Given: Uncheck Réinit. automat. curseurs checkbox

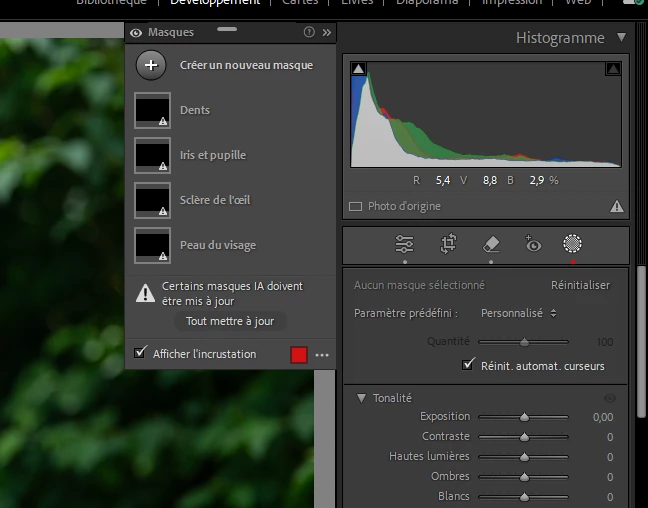Looking at the screenshot, I should (468, 365).
